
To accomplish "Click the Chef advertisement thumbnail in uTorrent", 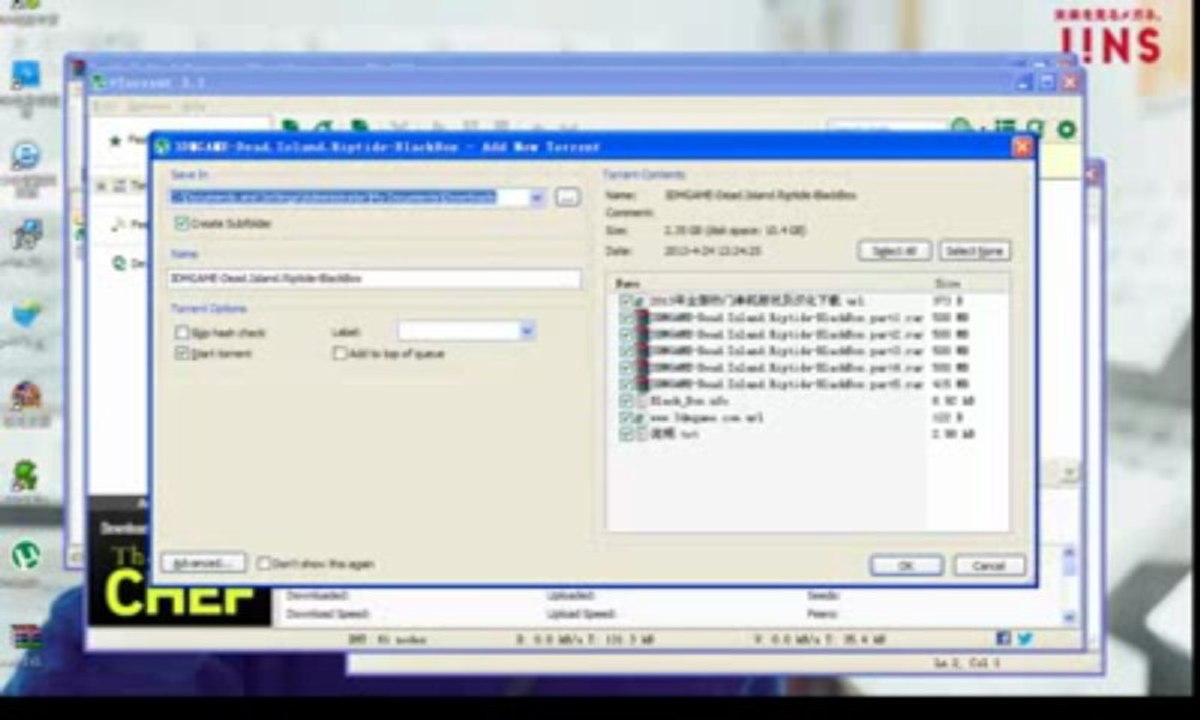I will (179, 561).
